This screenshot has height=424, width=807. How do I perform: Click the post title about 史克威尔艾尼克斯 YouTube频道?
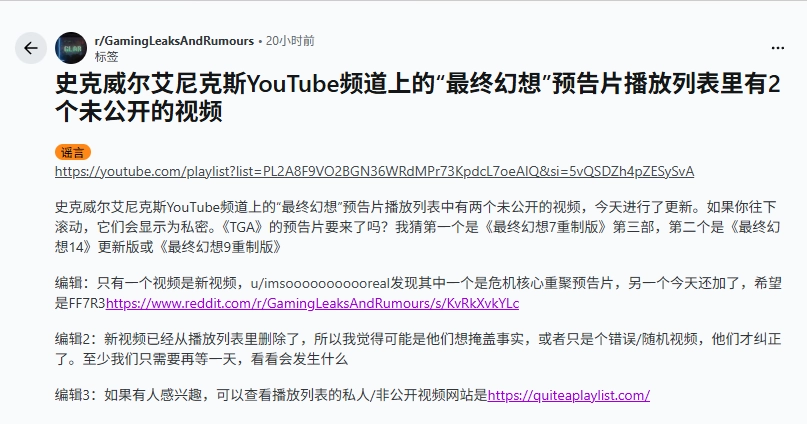click(x=418, y=97)
